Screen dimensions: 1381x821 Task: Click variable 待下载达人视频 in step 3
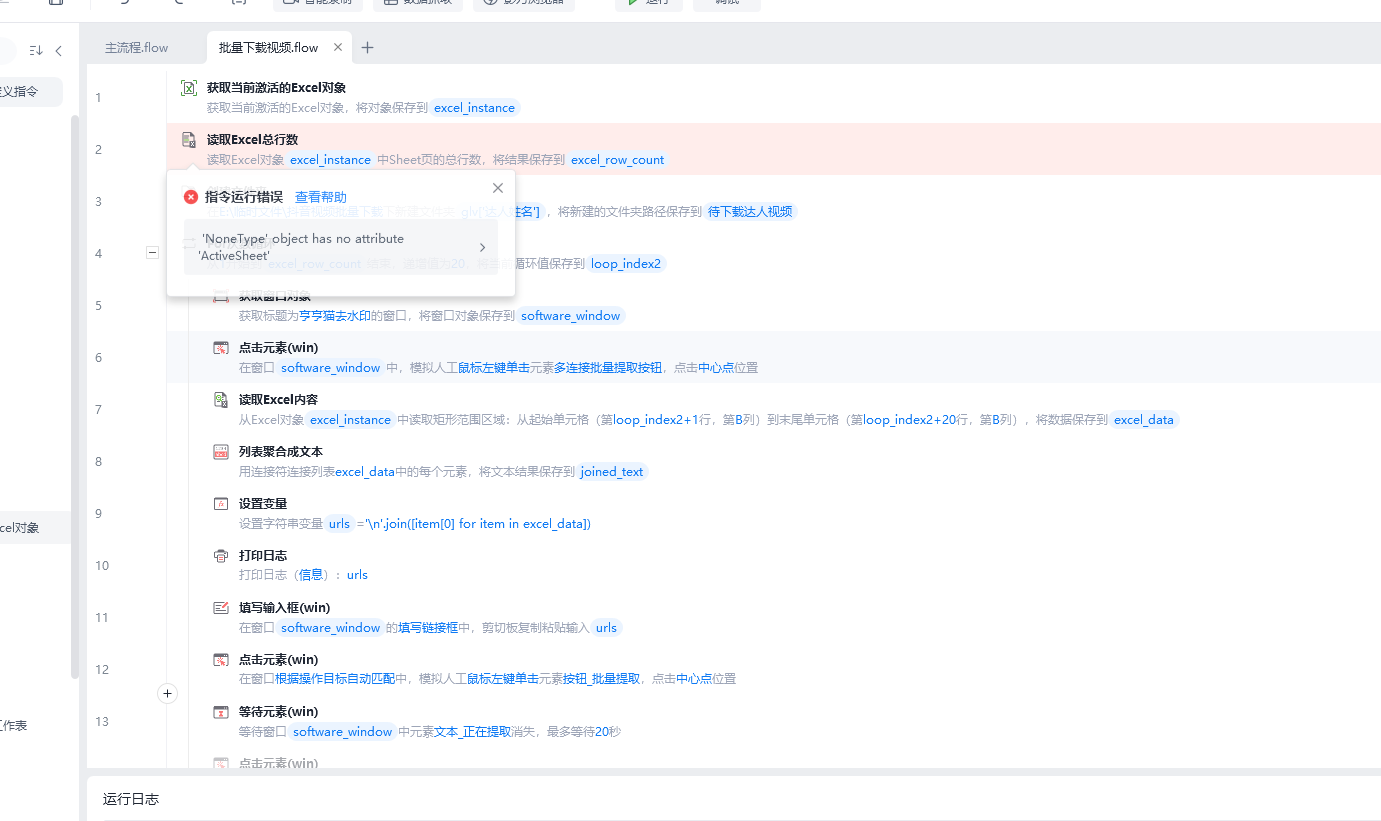750,212
